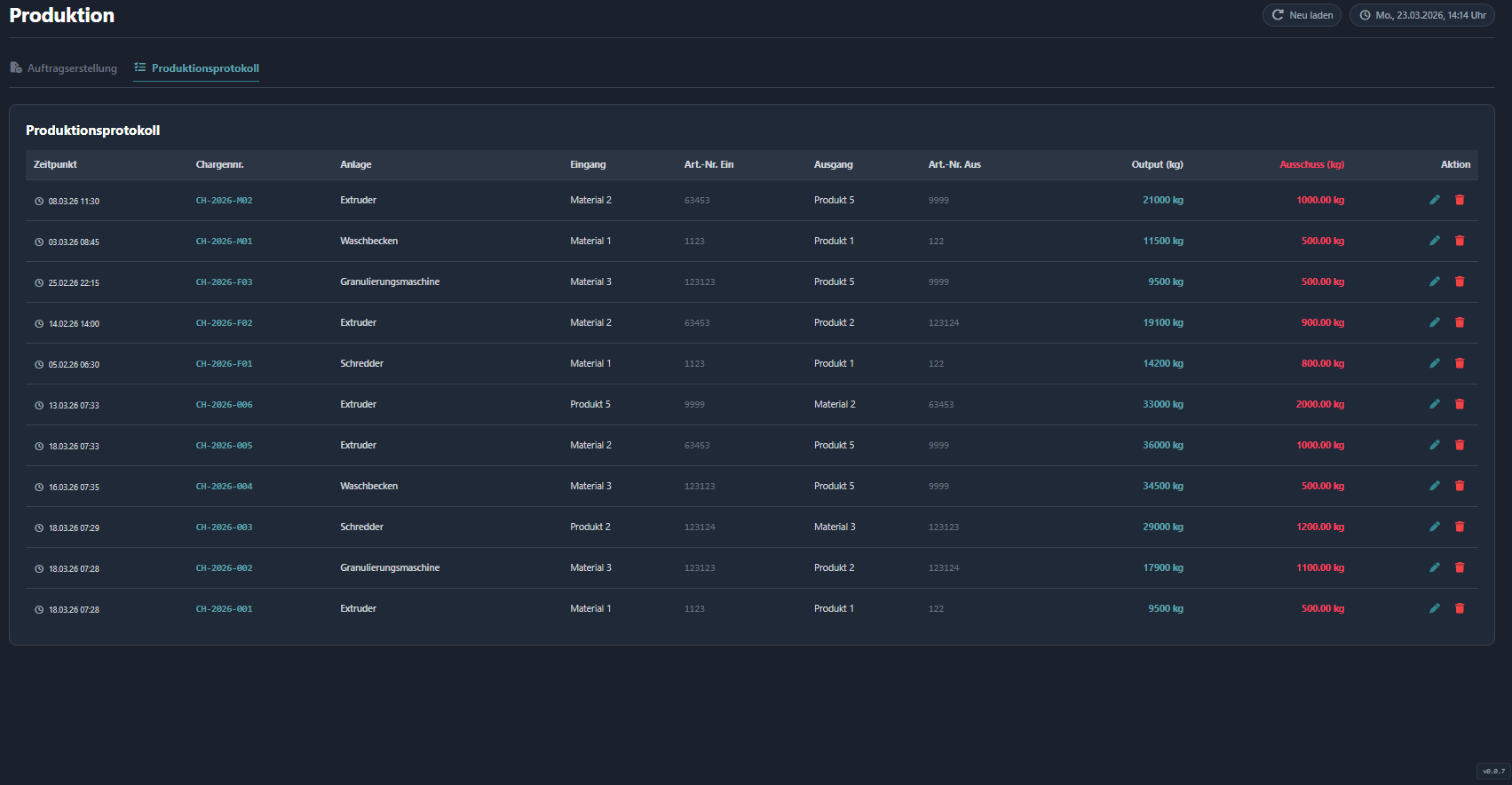Screen dimensions: 1512x785
Task: Trash the CH-2026-F02 Extruder entry
Action: pos(1459,322)
